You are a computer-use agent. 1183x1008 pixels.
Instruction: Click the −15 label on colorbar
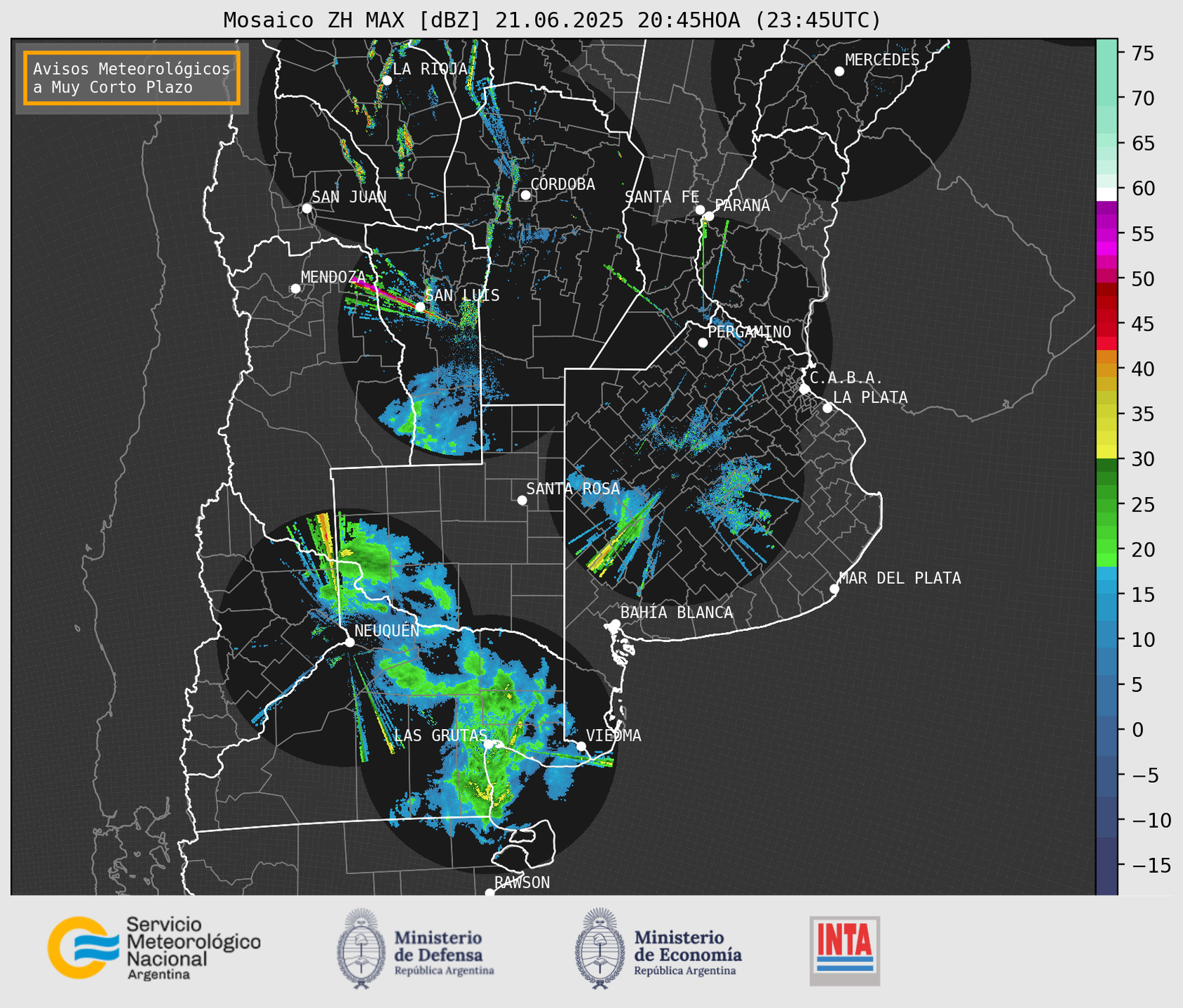pos(1150,866)
